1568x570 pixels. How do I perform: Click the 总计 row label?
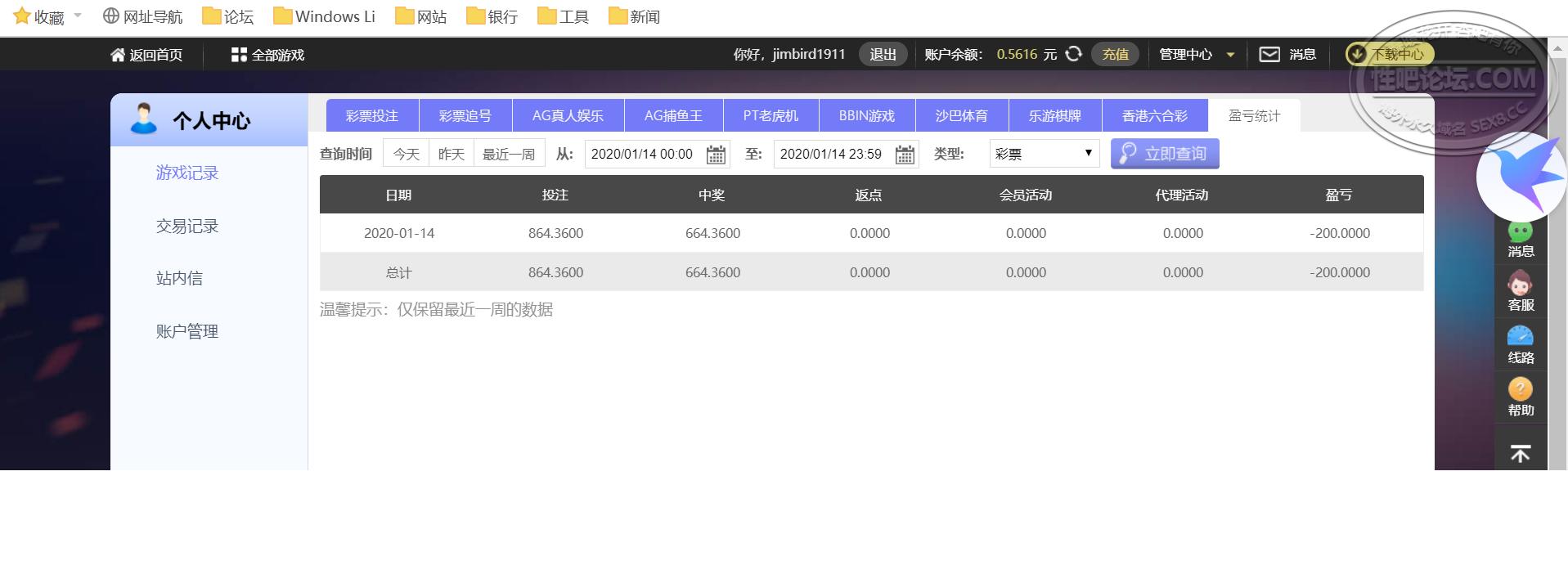[x=398, y=272]
